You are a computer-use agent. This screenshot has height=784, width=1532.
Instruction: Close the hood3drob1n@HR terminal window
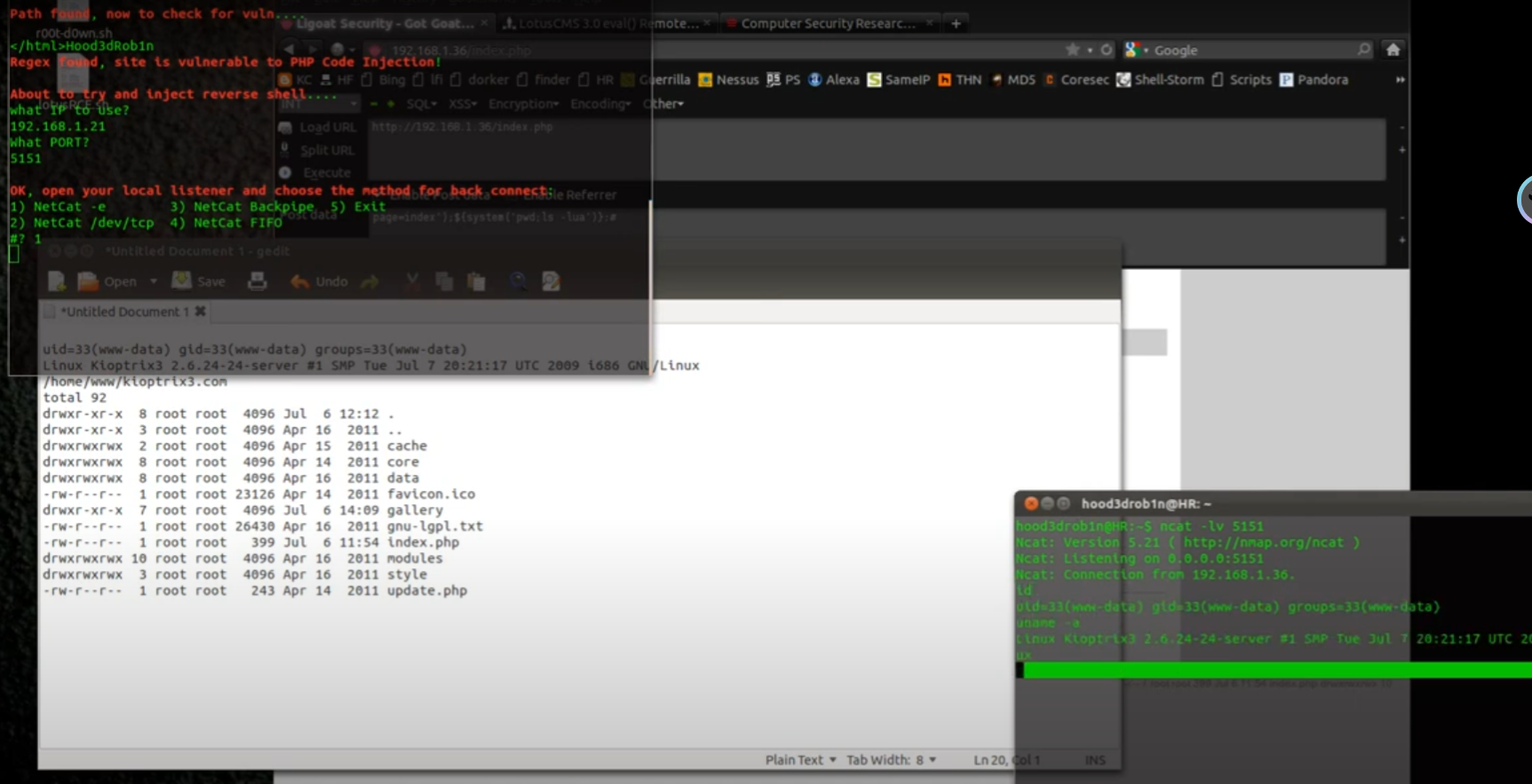click(1030, 503)
